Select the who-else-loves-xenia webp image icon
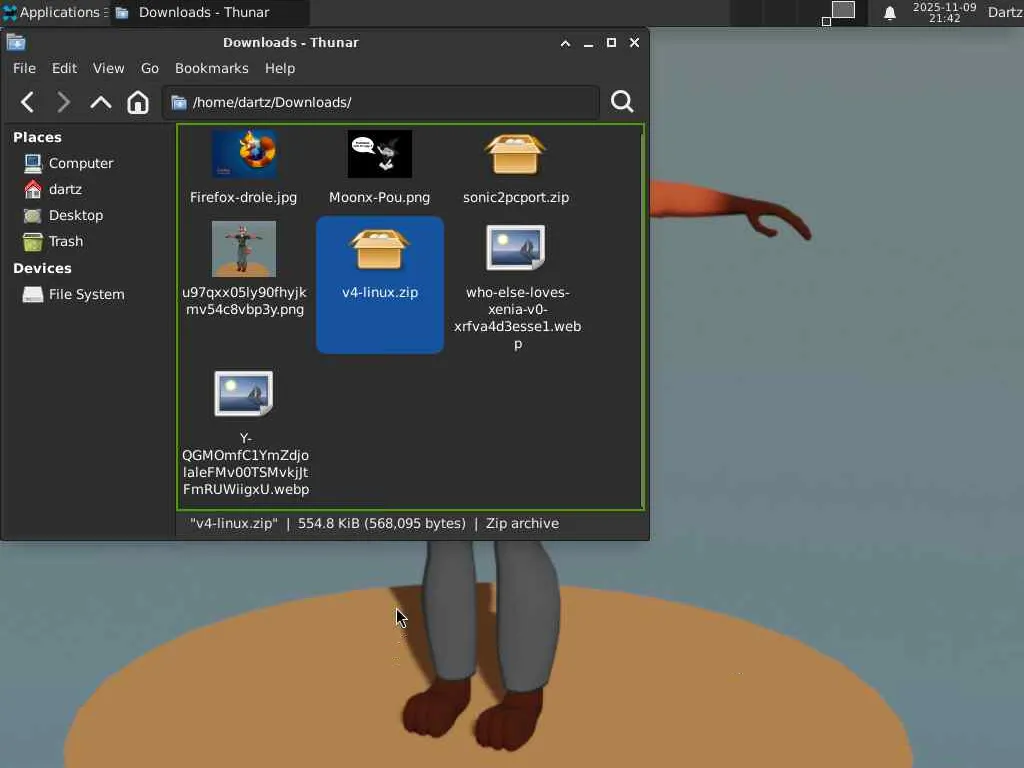Viewport: 1024px width, 768px height. point(515,248)
